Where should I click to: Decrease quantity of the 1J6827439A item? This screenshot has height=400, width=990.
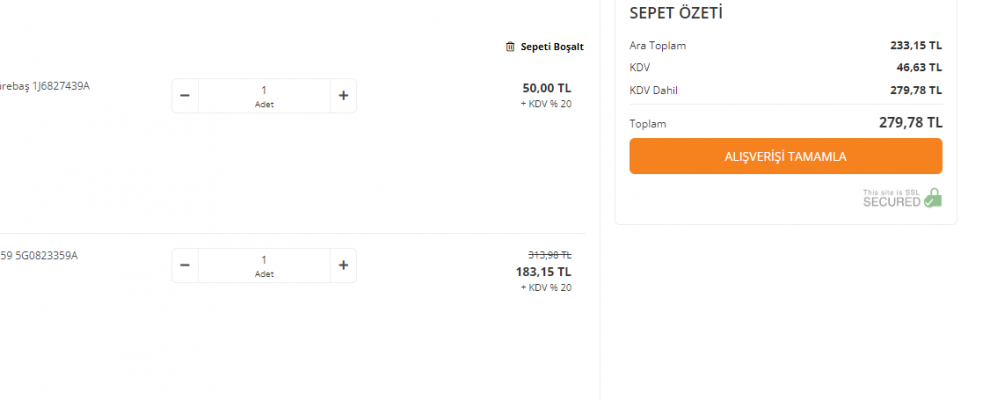pyautogui.click(x=185, y=96)
